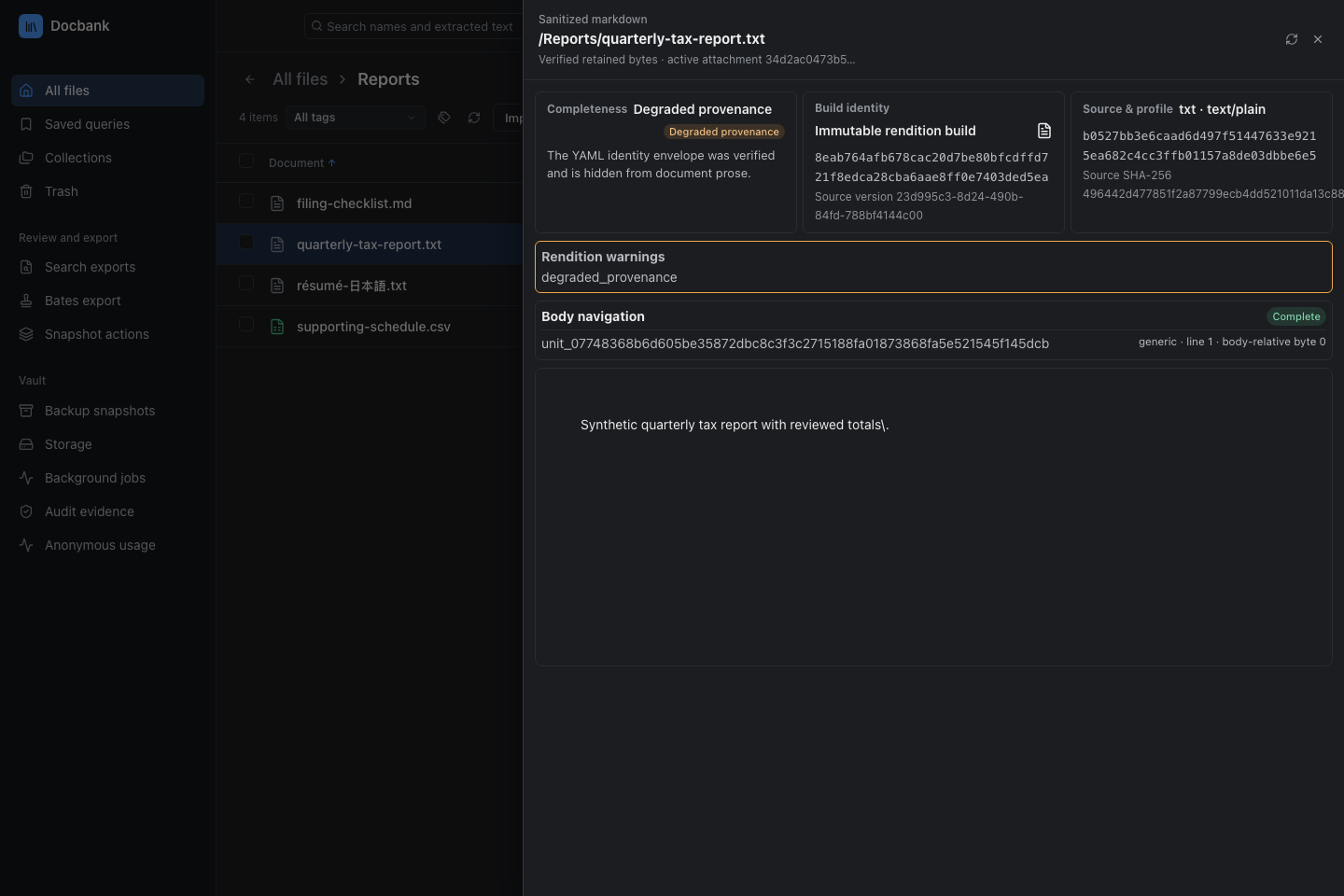Open the filing-checklist.md file name
This screenshot has width=1344, height=896.
(x=354, y=203)
